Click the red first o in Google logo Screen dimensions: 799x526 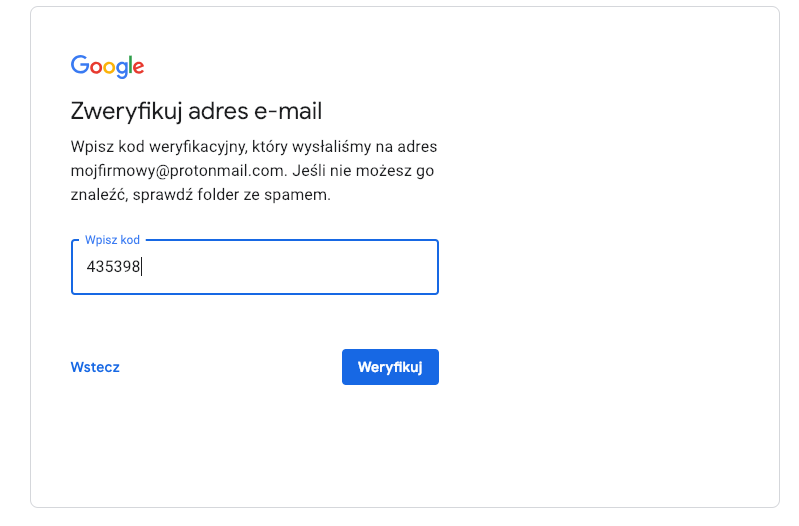95,68
